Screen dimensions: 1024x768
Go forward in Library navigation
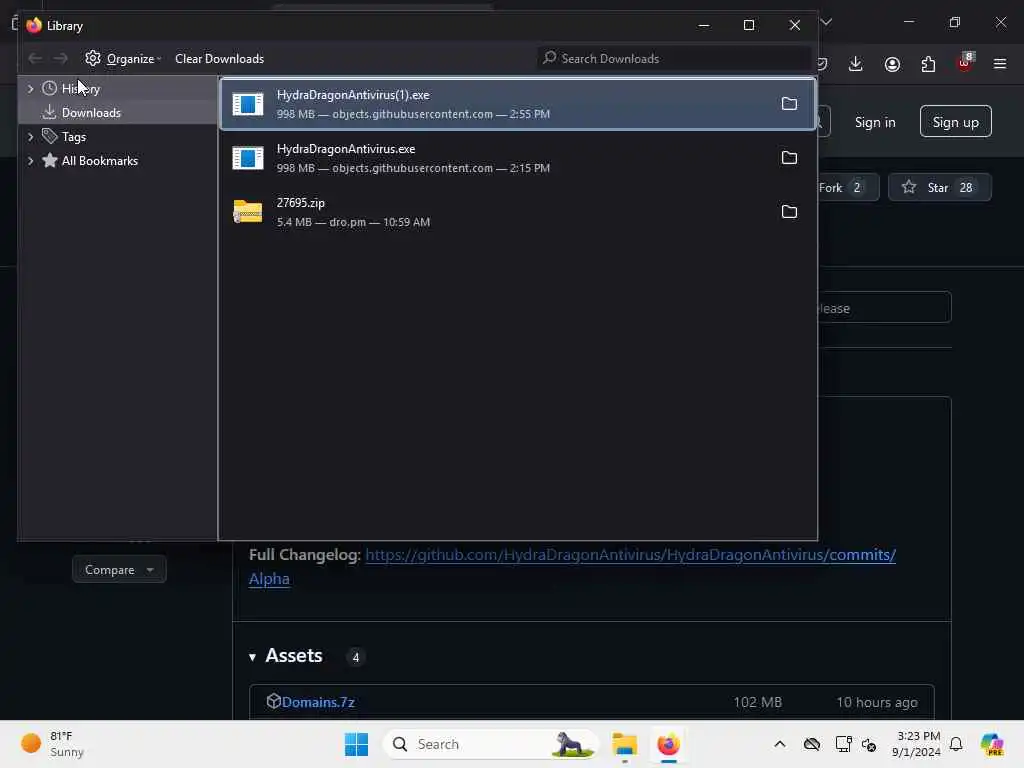pos(60,59)
